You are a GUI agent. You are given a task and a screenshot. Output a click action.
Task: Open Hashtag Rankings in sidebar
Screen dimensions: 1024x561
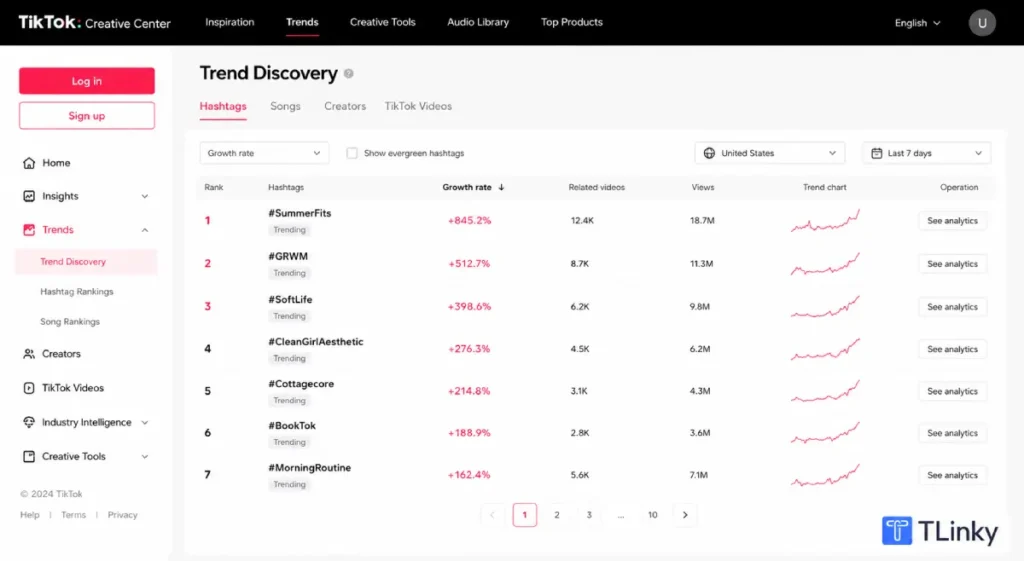click(x=77, y=292)
